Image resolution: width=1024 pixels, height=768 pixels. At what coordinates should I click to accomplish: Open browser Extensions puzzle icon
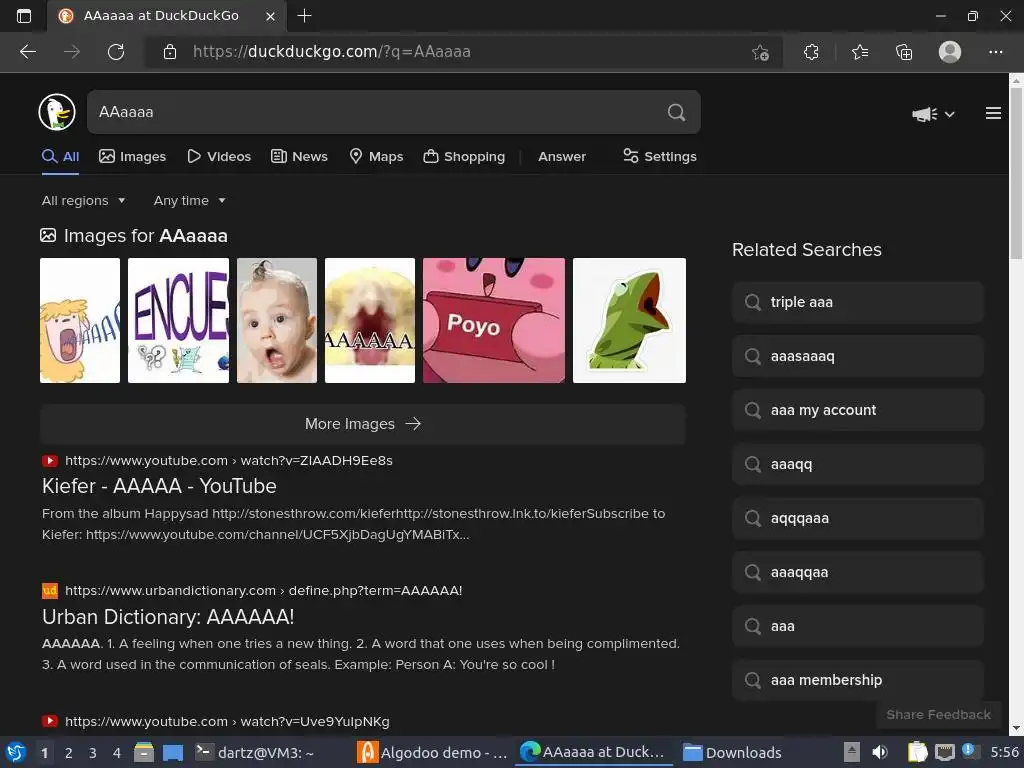click(811, 52)
